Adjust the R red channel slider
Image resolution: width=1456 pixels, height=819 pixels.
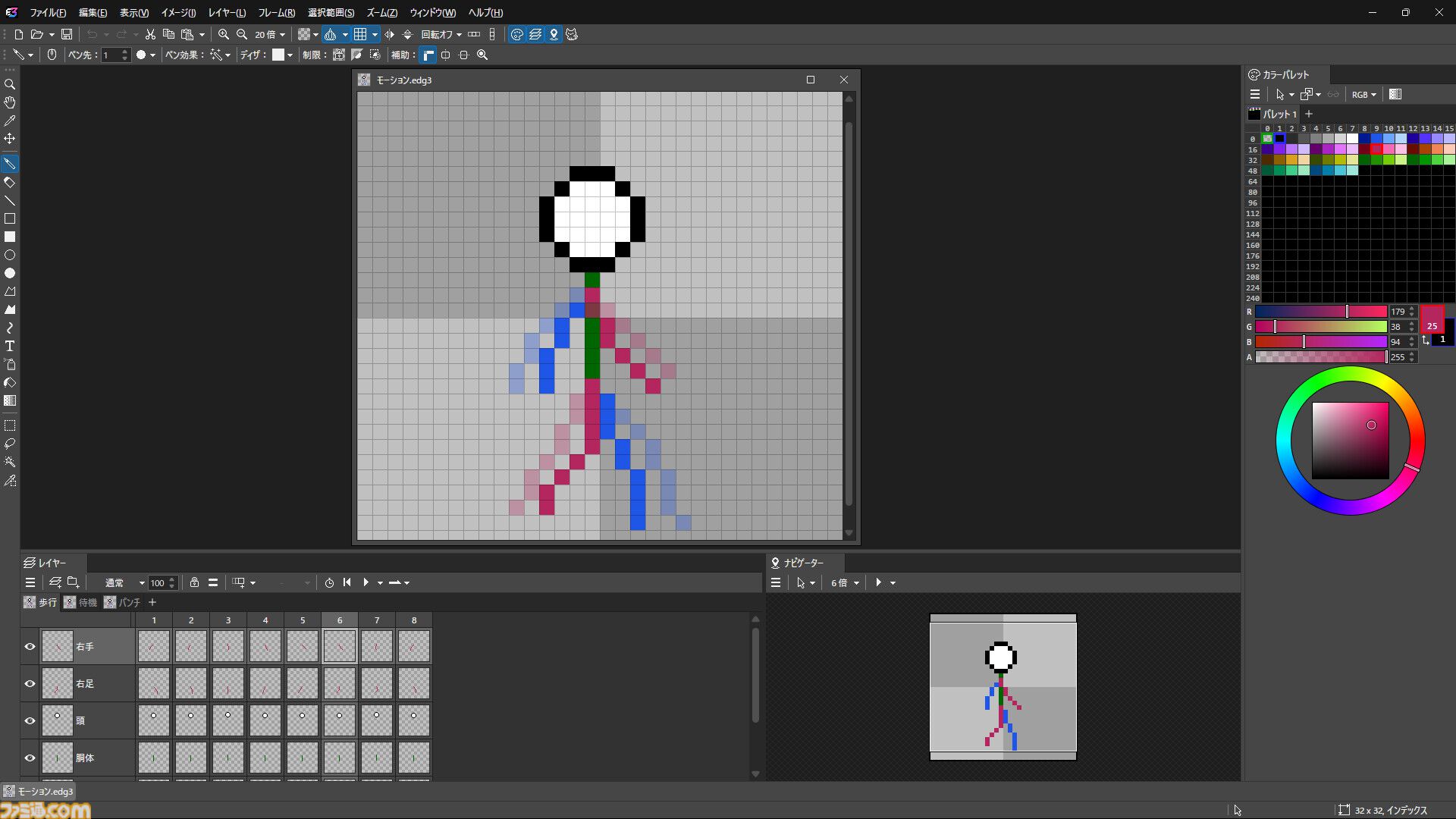1321,312
